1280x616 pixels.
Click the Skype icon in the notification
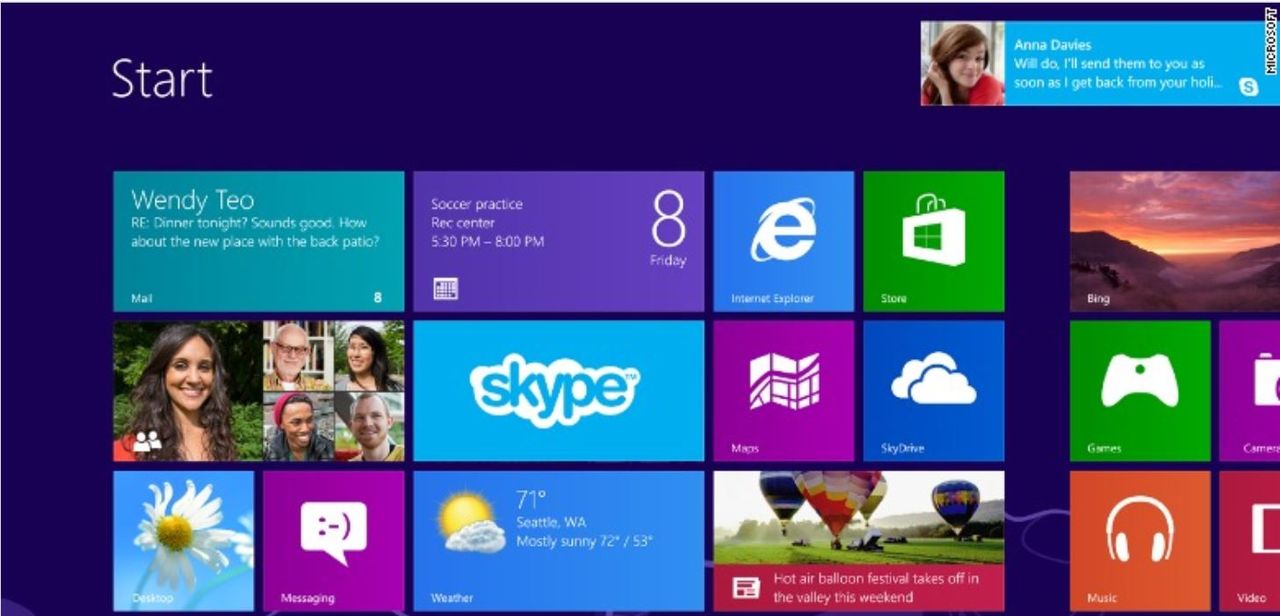pos(1249,88)
